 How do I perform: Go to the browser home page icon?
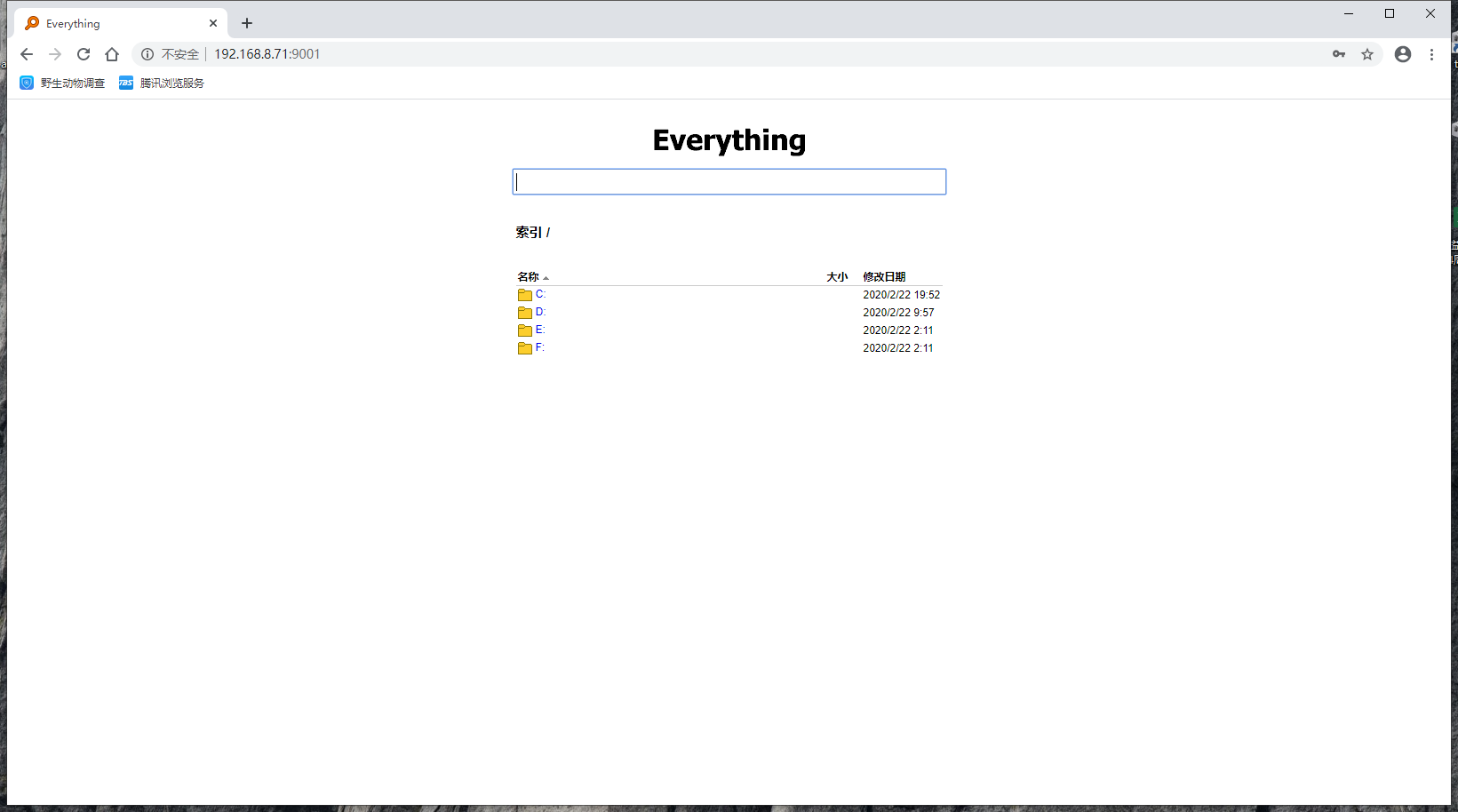112,54
